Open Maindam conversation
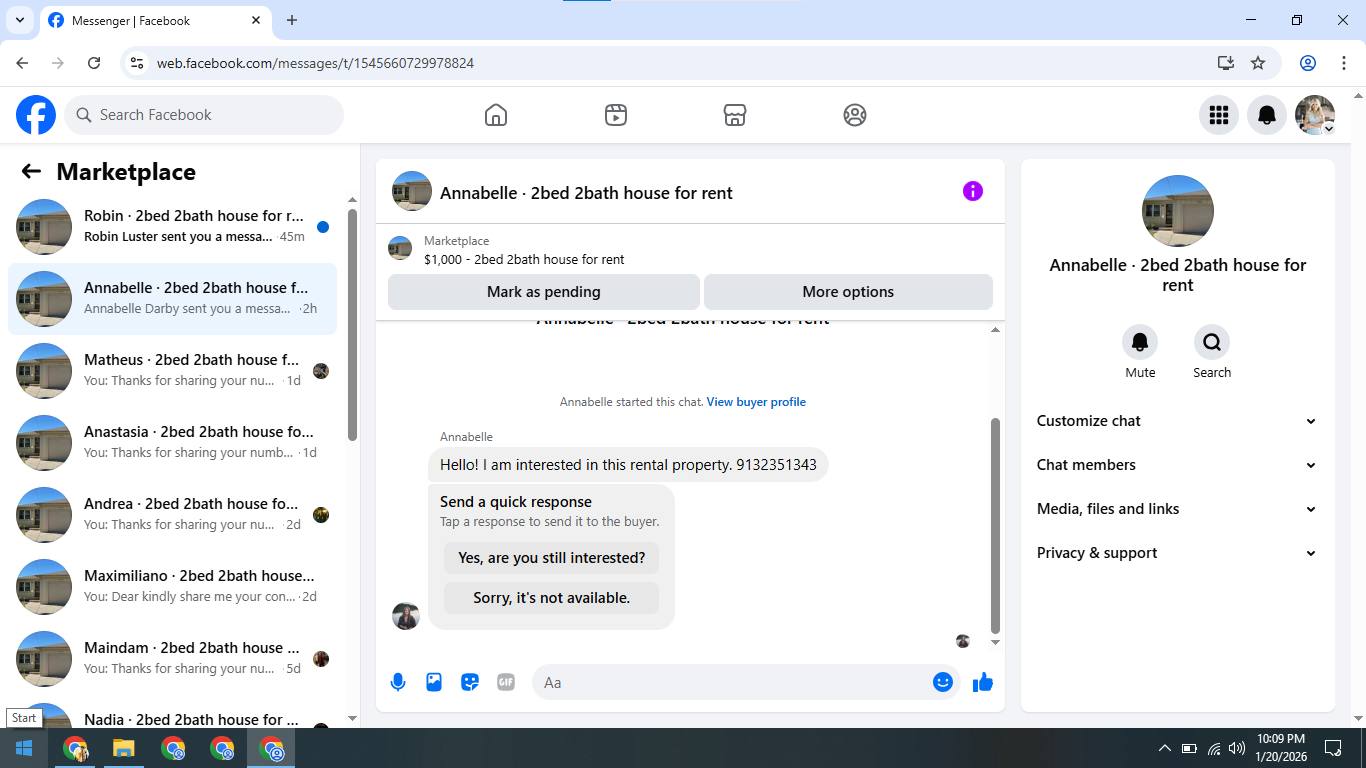 coord(172,659)
